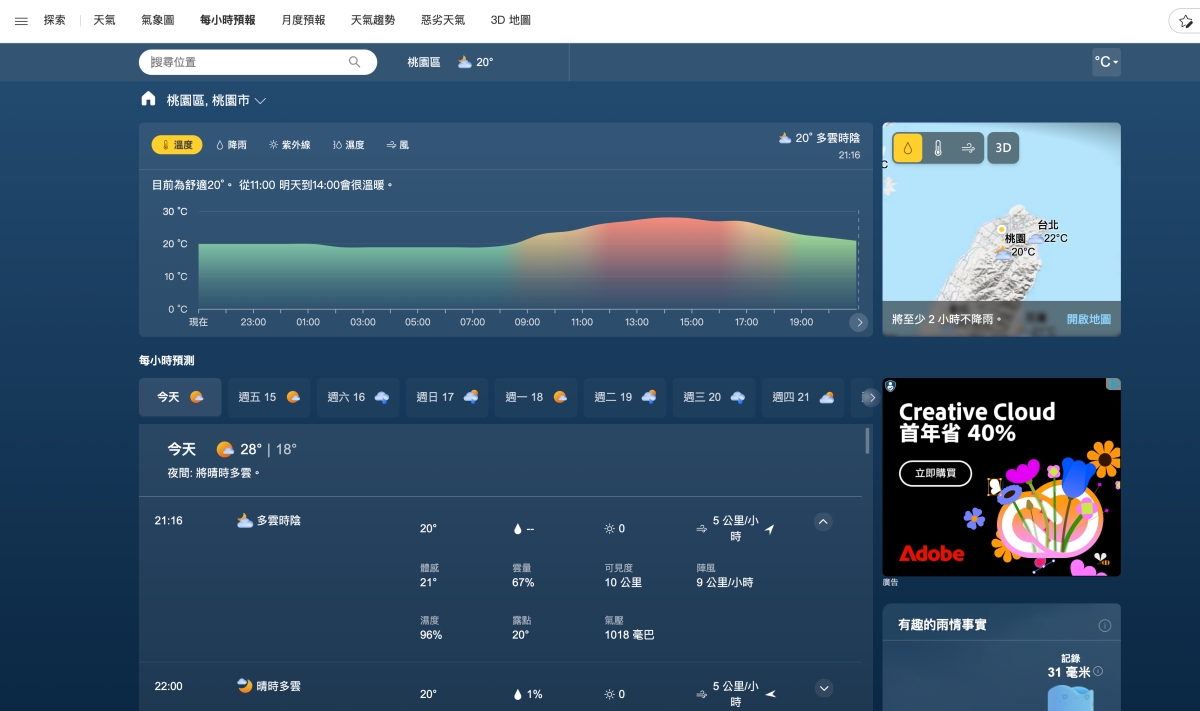The image size is (1200, 711).
Task: Expand the 22:00 hourly details
Action: tap(824, 687)
